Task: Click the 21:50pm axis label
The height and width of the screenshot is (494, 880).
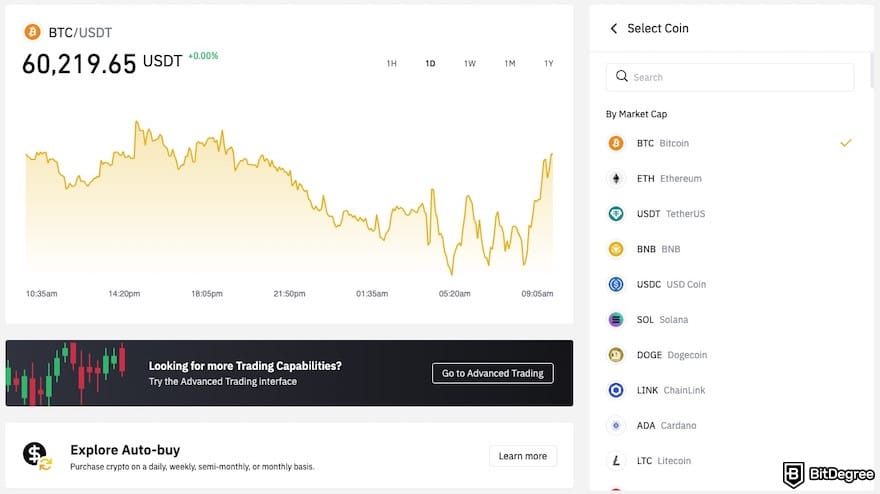Action: click(x=290, y=294)
